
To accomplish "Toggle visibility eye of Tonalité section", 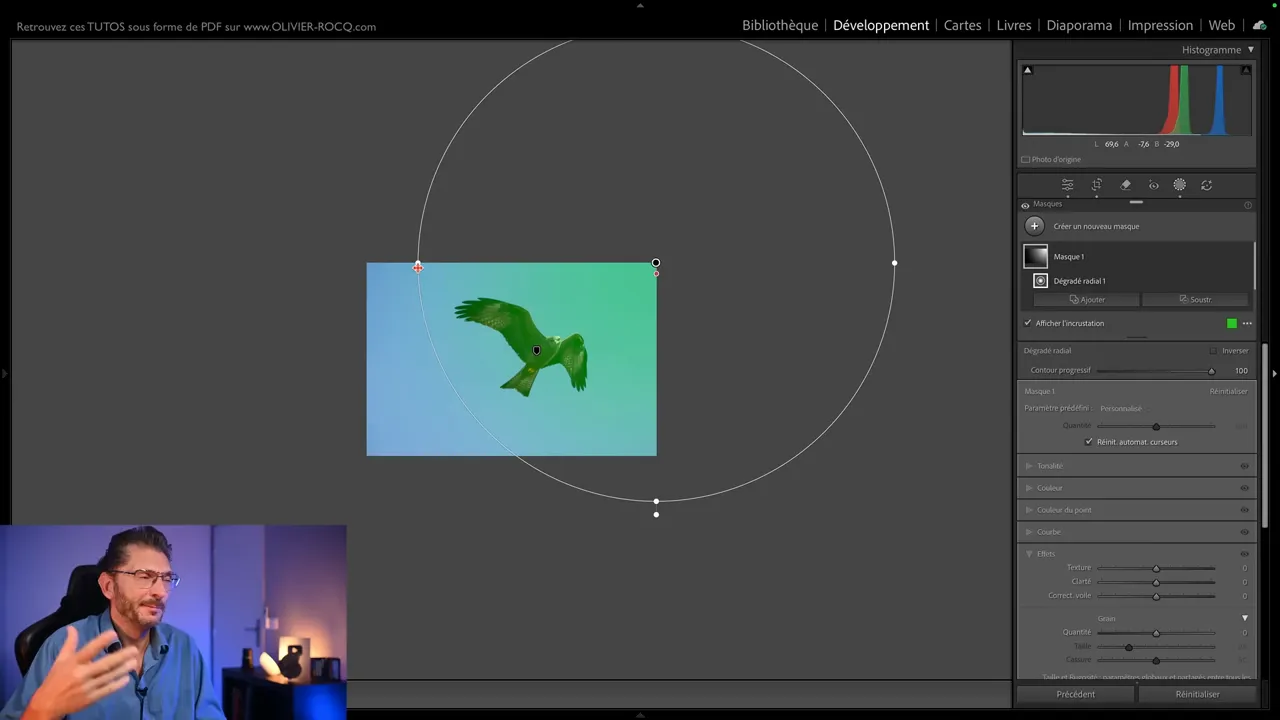I will point(1245,466).
